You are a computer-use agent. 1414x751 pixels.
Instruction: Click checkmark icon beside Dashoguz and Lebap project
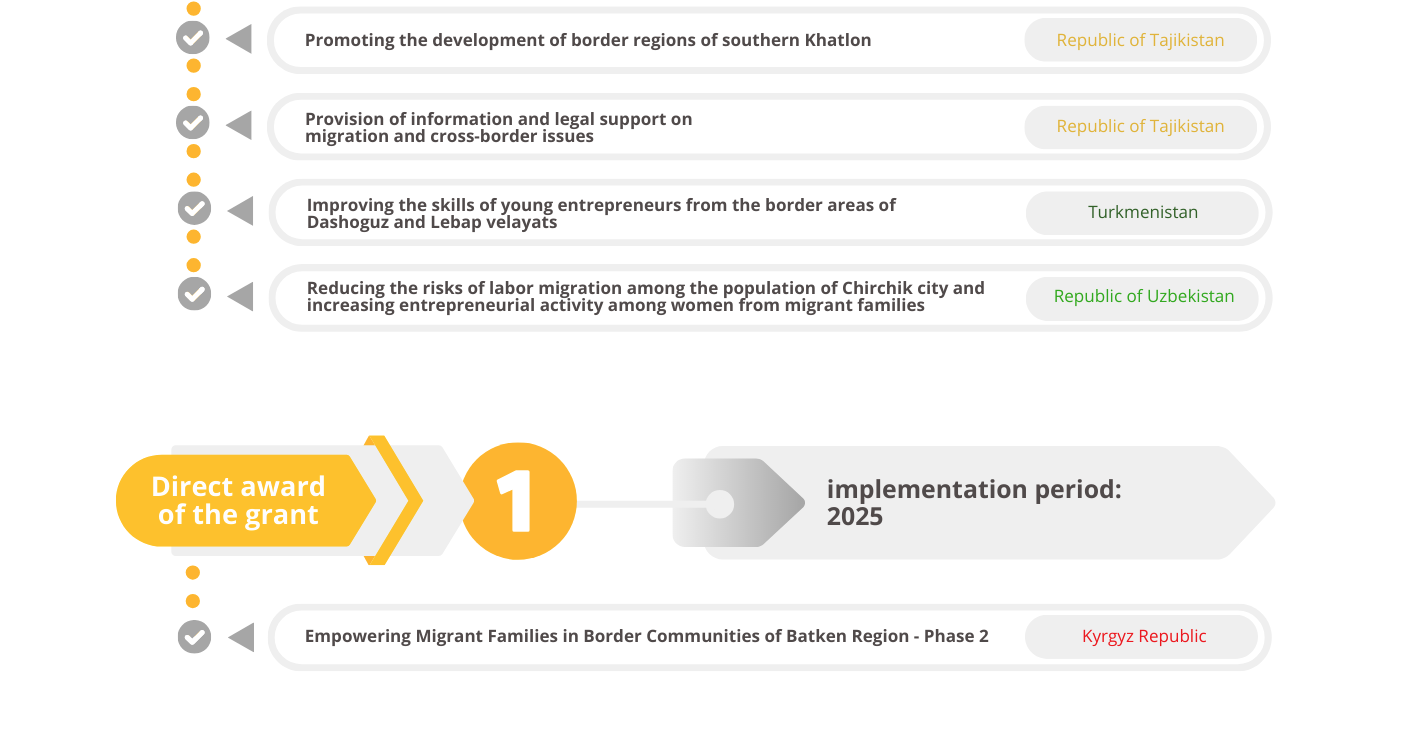[x=194, y=208]
